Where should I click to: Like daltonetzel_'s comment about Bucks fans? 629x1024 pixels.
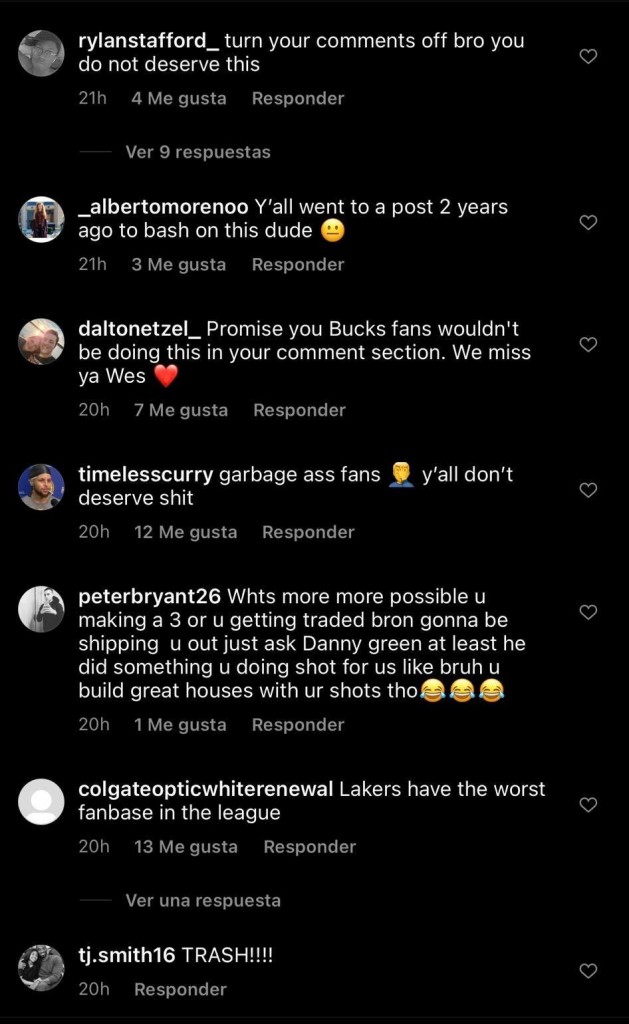[588, 345]
